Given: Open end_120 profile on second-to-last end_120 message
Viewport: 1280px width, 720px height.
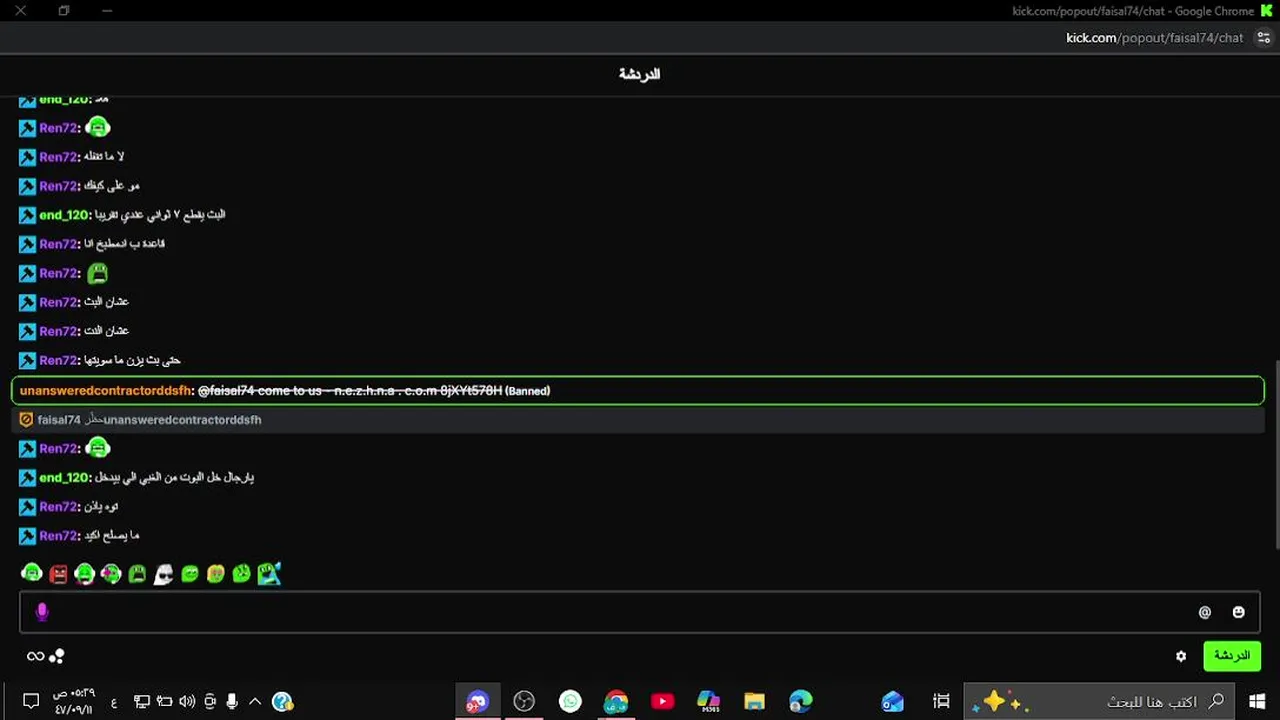Looking at the screenshot, I should coord(65,215).
